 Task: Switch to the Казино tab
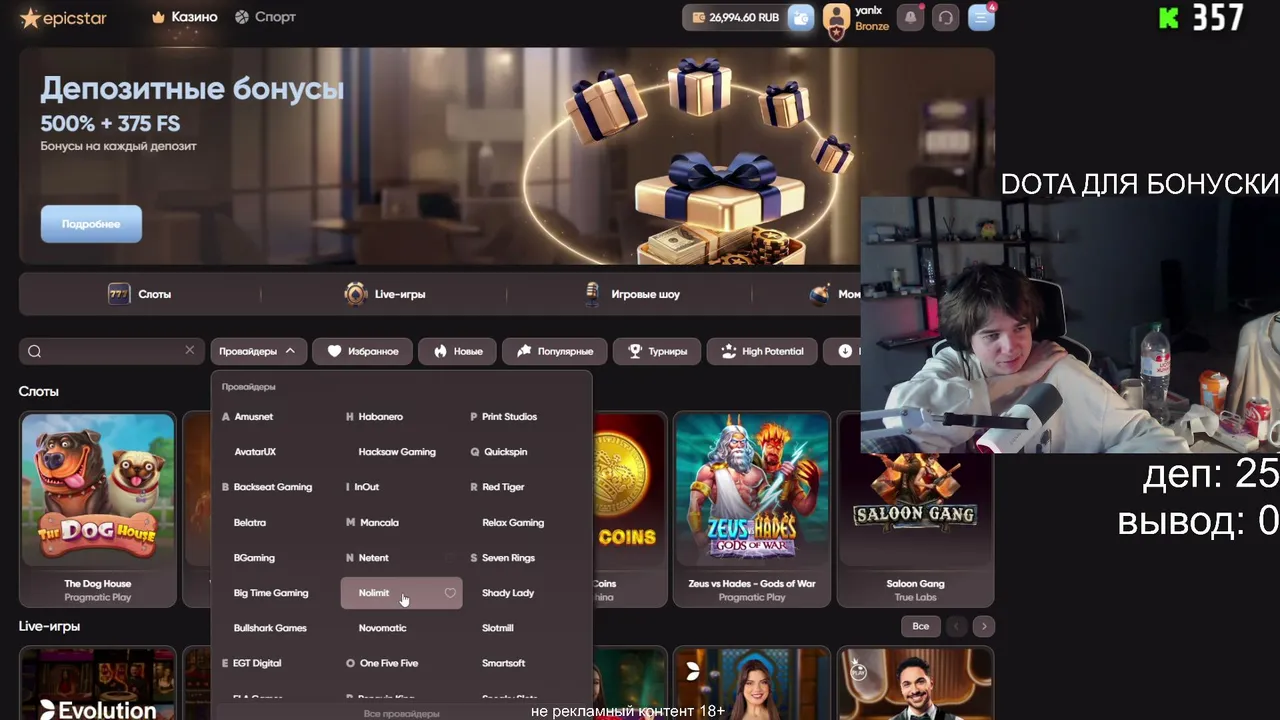click(x=185, y=17)
